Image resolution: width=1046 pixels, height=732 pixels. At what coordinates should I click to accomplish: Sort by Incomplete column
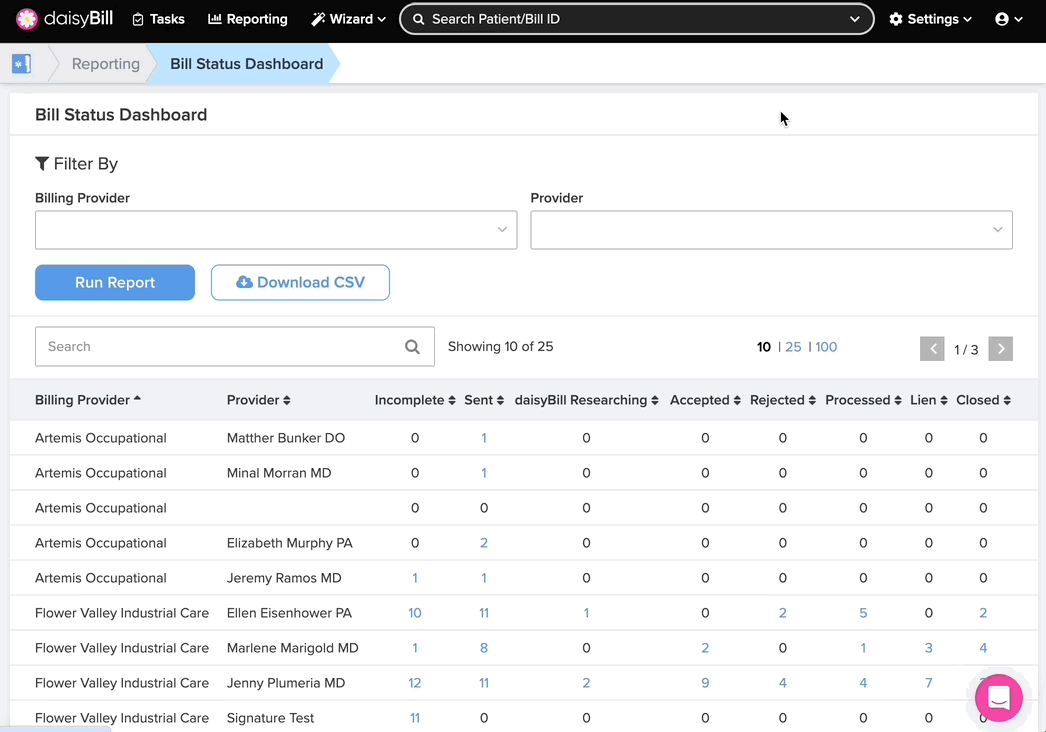pyautogui.click(x=415, y=400)
